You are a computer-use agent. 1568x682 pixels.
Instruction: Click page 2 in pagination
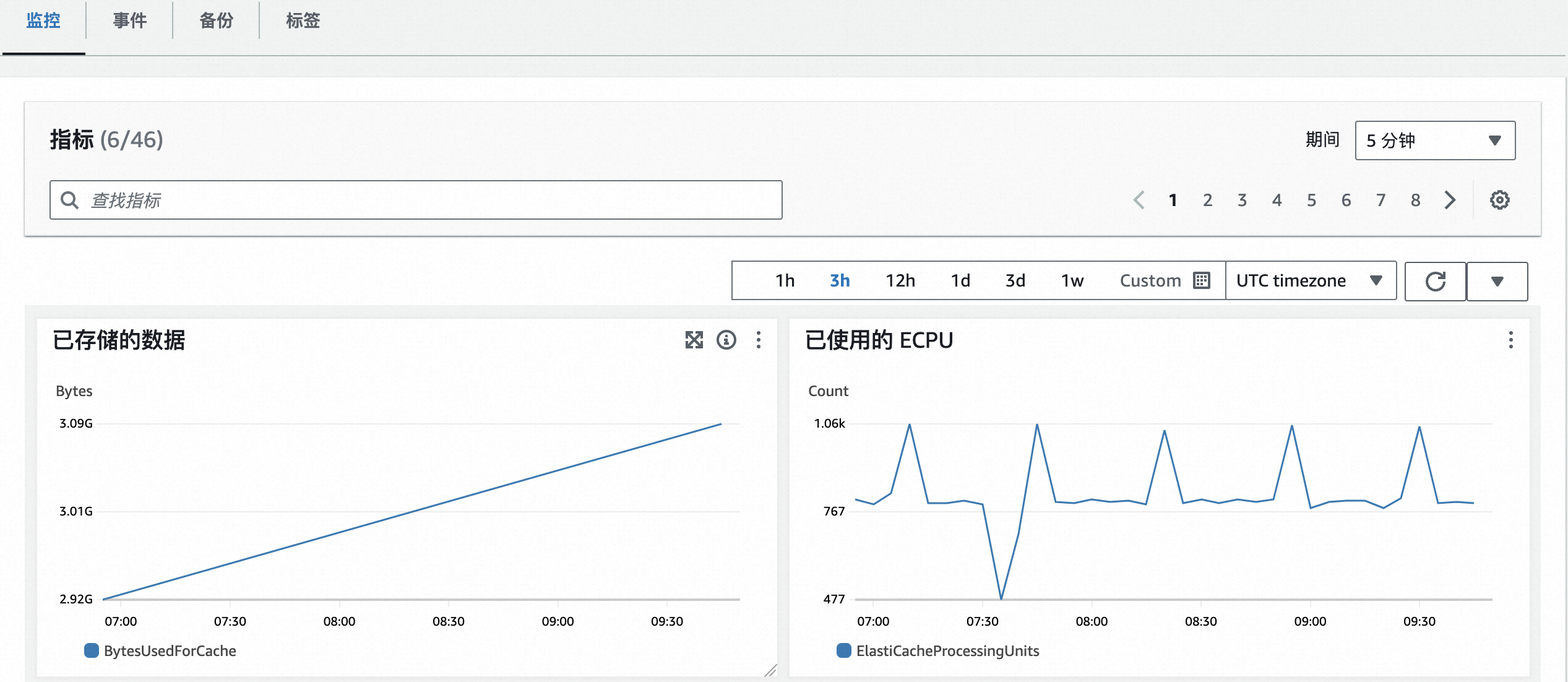(1206, 199)
